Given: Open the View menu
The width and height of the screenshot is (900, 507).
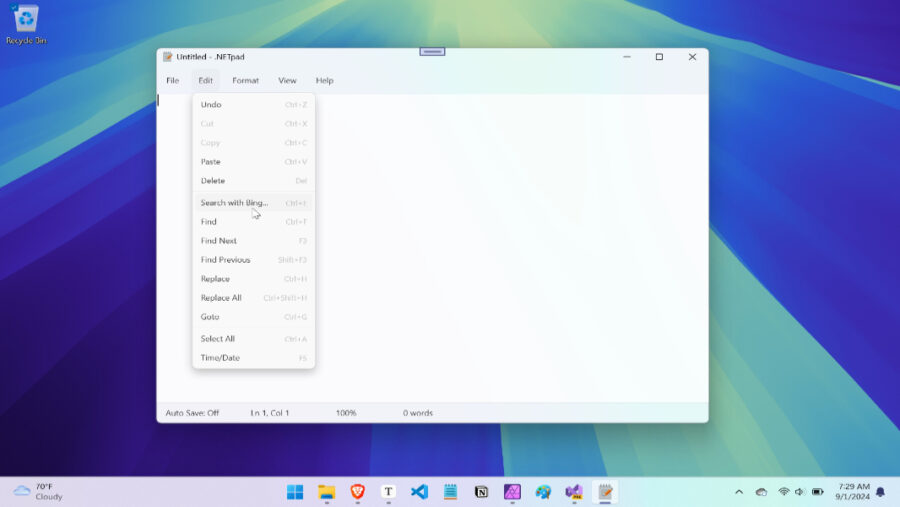Looking at the screenshot, I should pyautogui.click(x=287, y=80).
